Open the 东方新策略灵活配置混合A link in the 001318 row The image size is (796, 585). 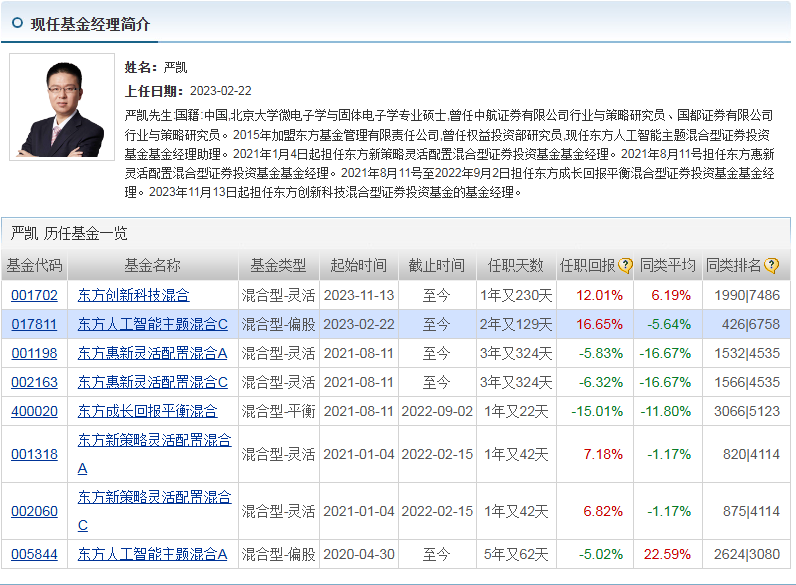pos(154,454)
